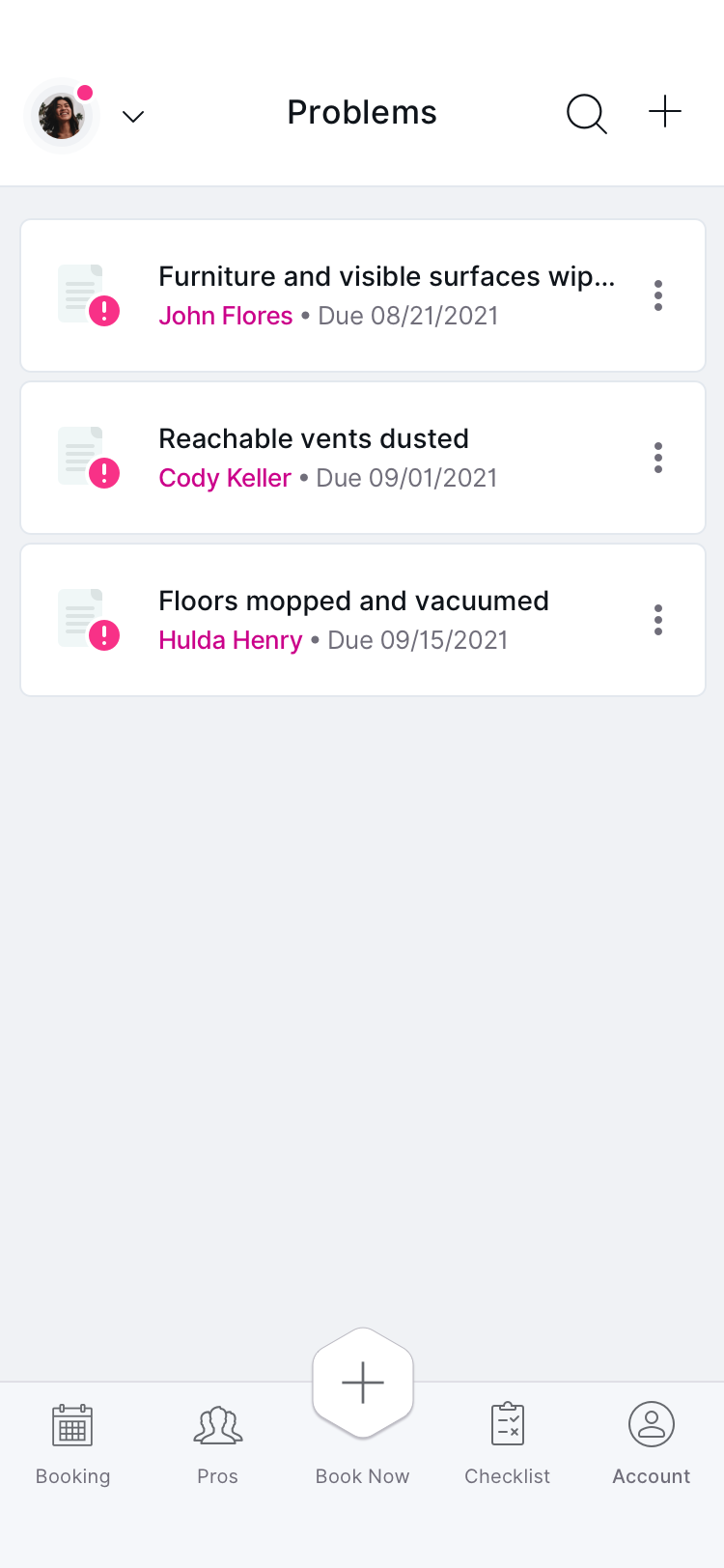Open John Flores profile link

(226, 316)
